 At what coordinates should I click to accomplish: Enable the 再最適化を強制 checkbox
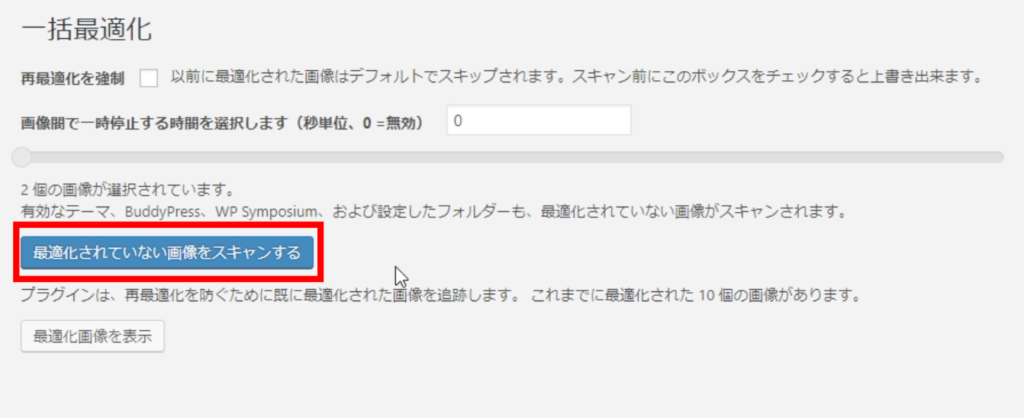[x=149, y=78]
